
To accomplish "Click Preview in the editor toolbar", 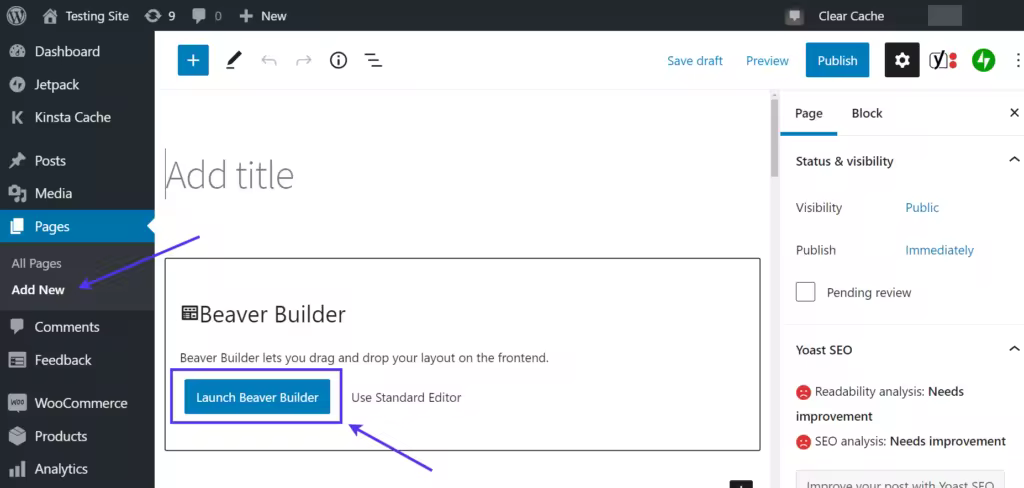I will (767, 61).
